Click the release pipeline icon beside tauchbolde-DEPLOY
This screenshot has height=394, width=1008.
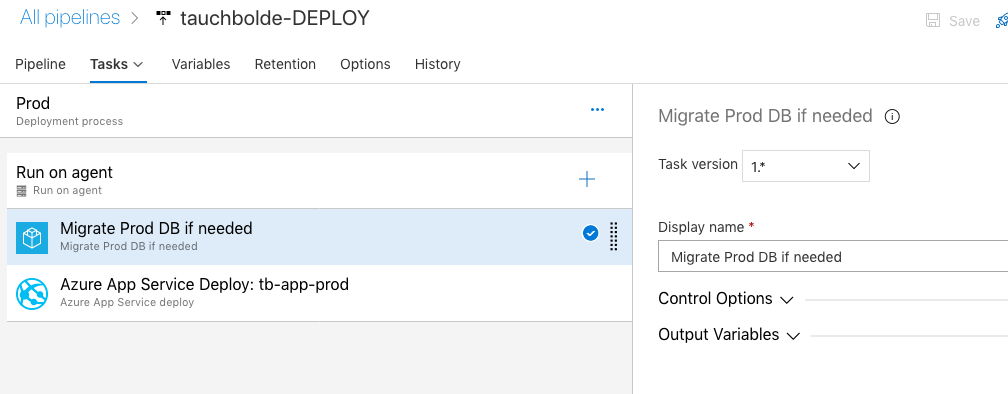tap(163, 18)
